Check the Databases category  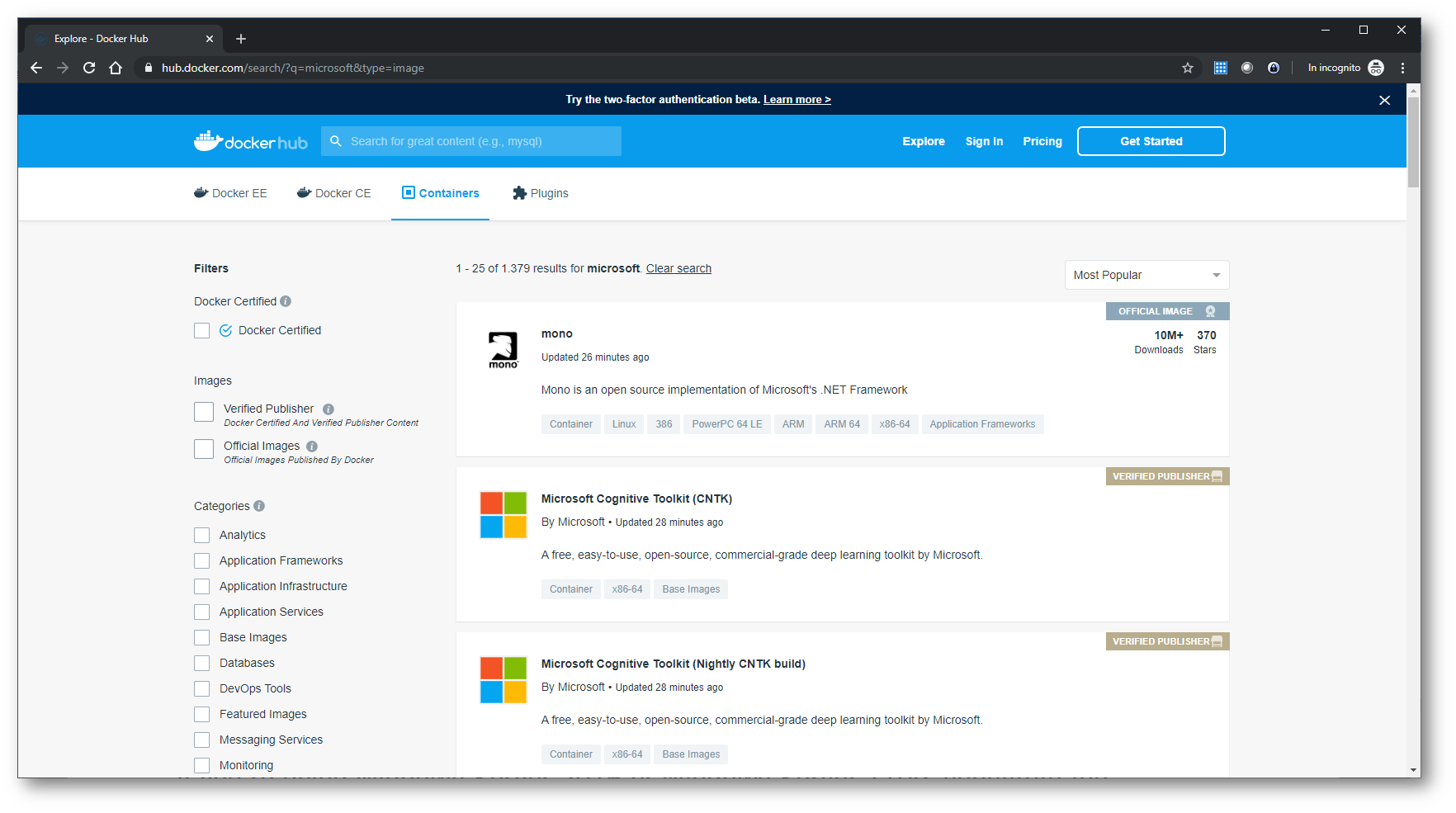point(202,664)
